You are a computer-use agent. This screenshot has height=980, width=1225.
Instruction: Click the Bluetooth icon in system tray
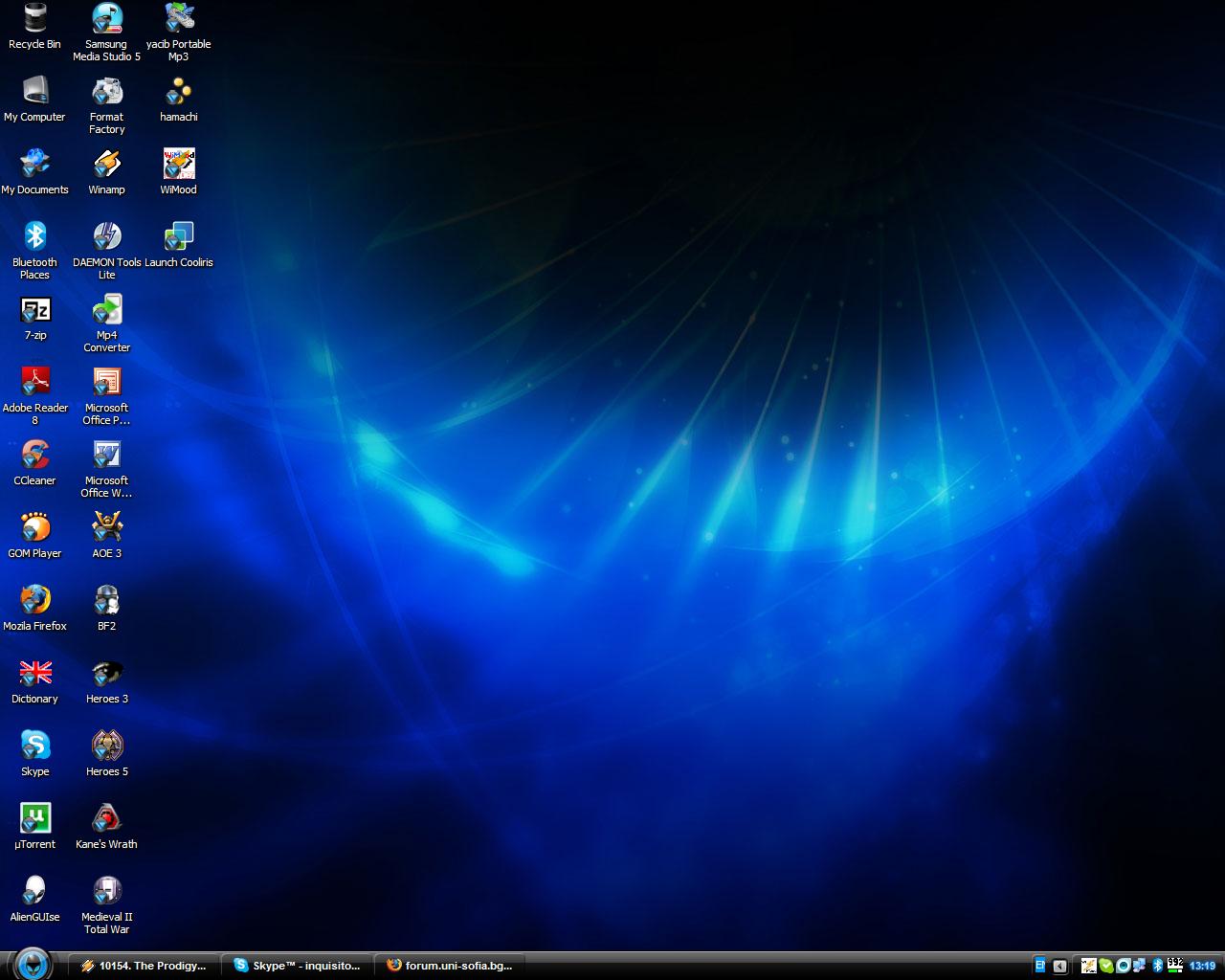click(1157, 966)
